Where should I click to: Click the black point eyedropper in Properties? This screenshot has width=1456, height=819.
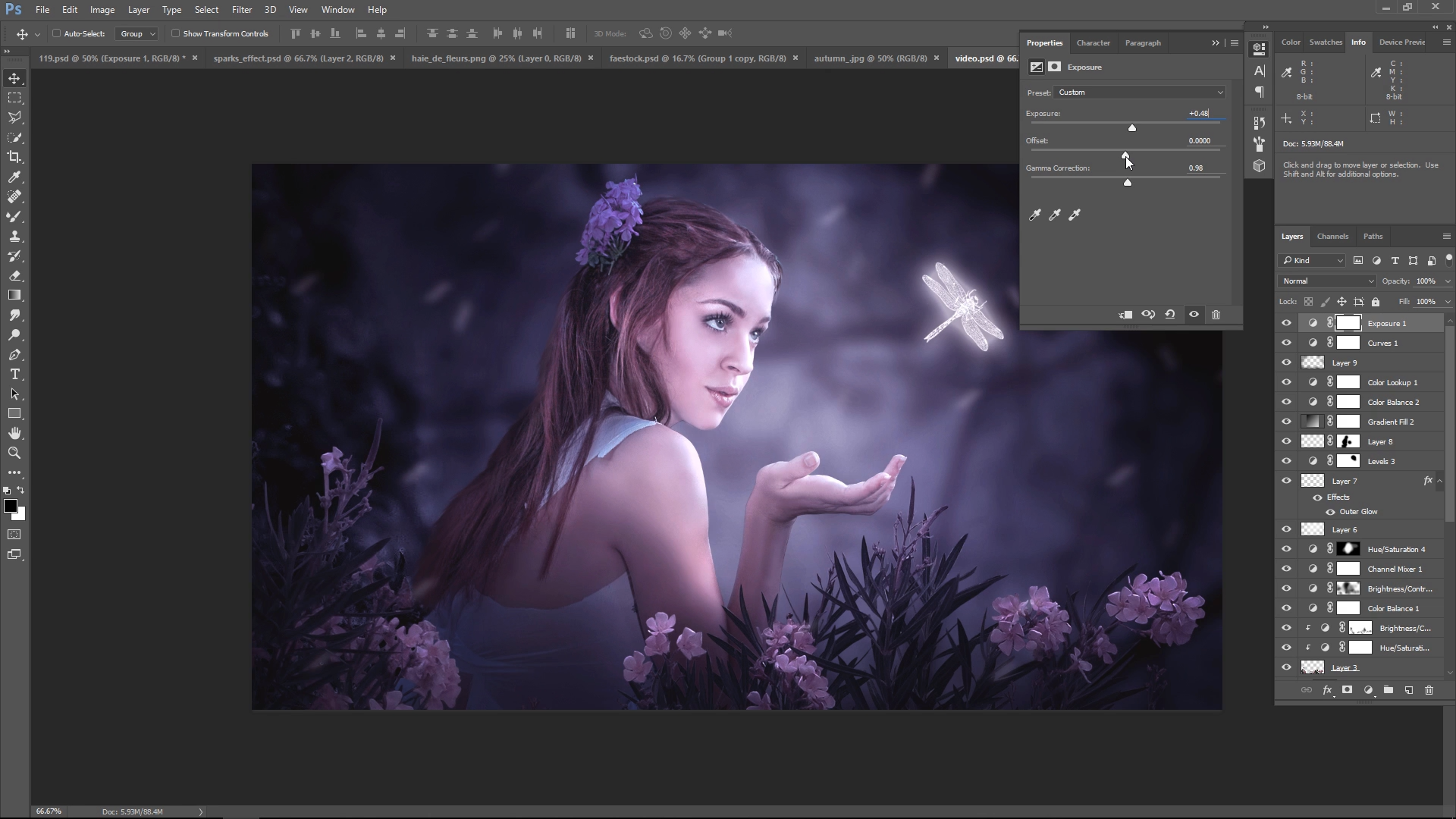(1035, 215)
